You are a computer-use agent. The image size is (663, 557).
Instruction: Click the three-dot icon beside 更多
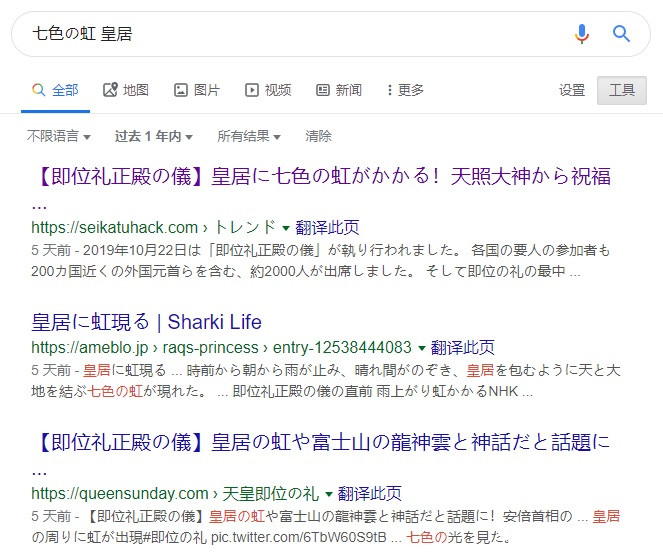[389, 90]
